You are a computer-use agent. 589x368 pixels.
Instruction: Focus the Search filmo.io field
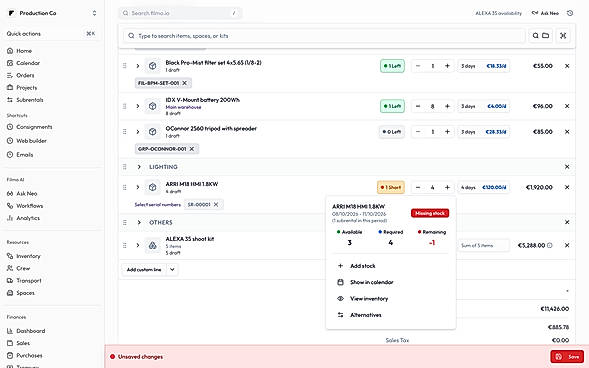point(180,13)
